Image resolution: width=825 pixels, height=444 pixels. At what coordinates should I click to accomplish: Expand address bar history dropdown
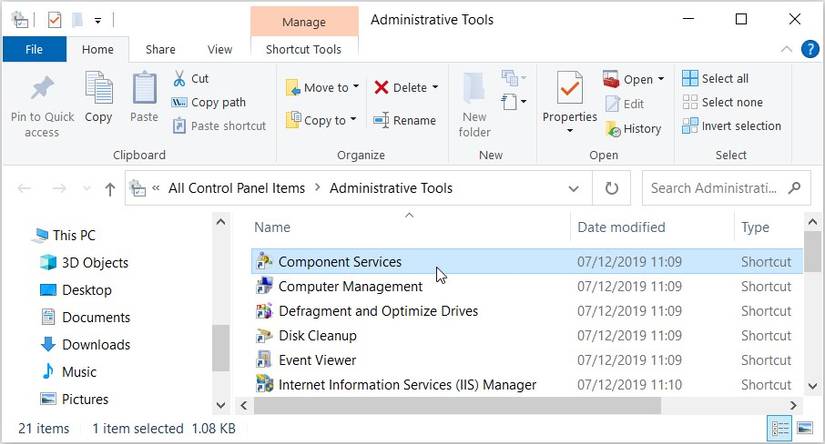click(x=574, y=188)
